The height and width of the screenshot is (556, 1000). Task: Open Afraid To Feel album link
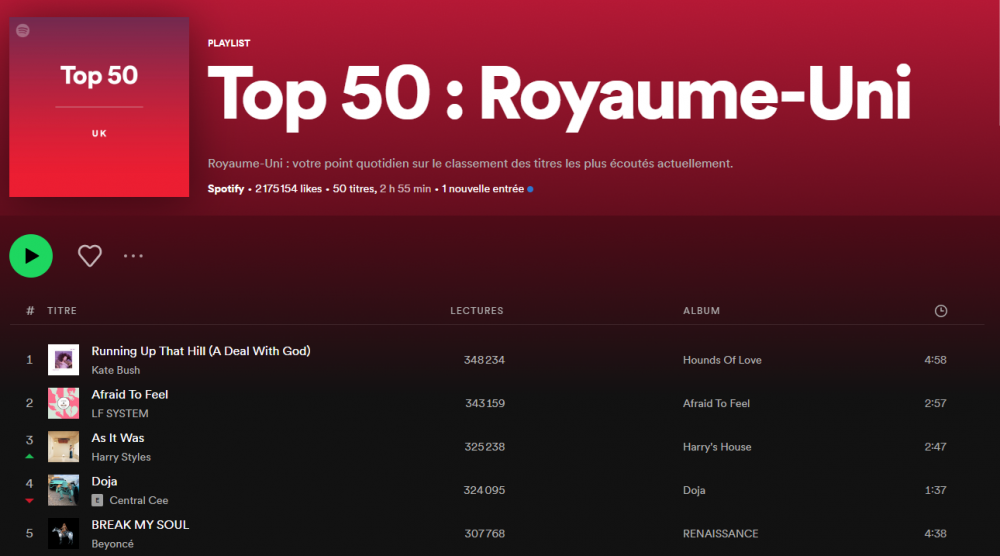[716, 403]
